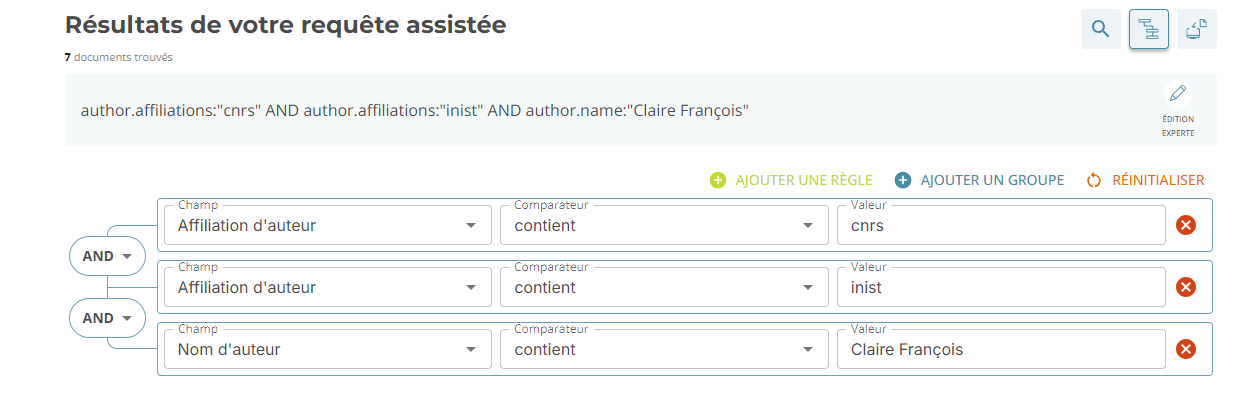Click Ajouter un groupe
1256x410 pixels.
(x=978, y=180)
